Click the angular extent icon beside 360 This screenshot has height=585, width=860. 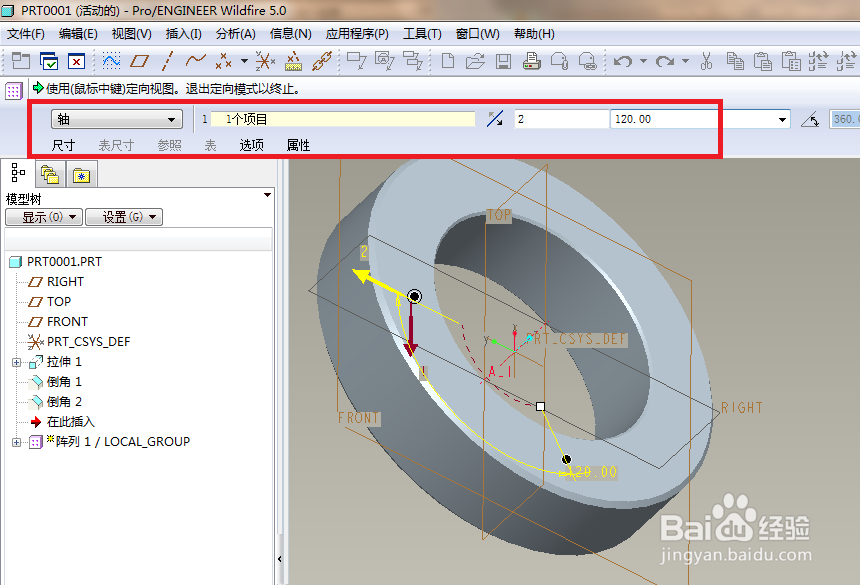[x=810, y=119]
